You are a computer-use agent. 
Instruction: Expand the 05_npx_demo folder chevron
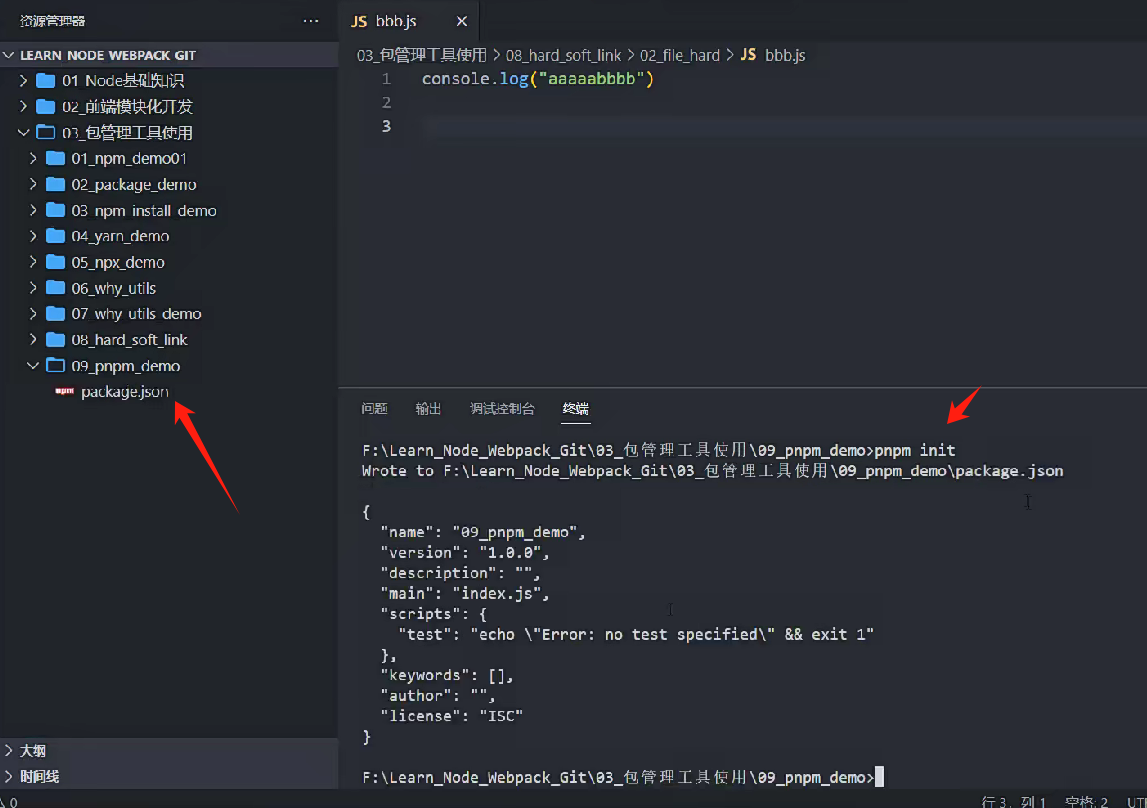coord(33,262)
